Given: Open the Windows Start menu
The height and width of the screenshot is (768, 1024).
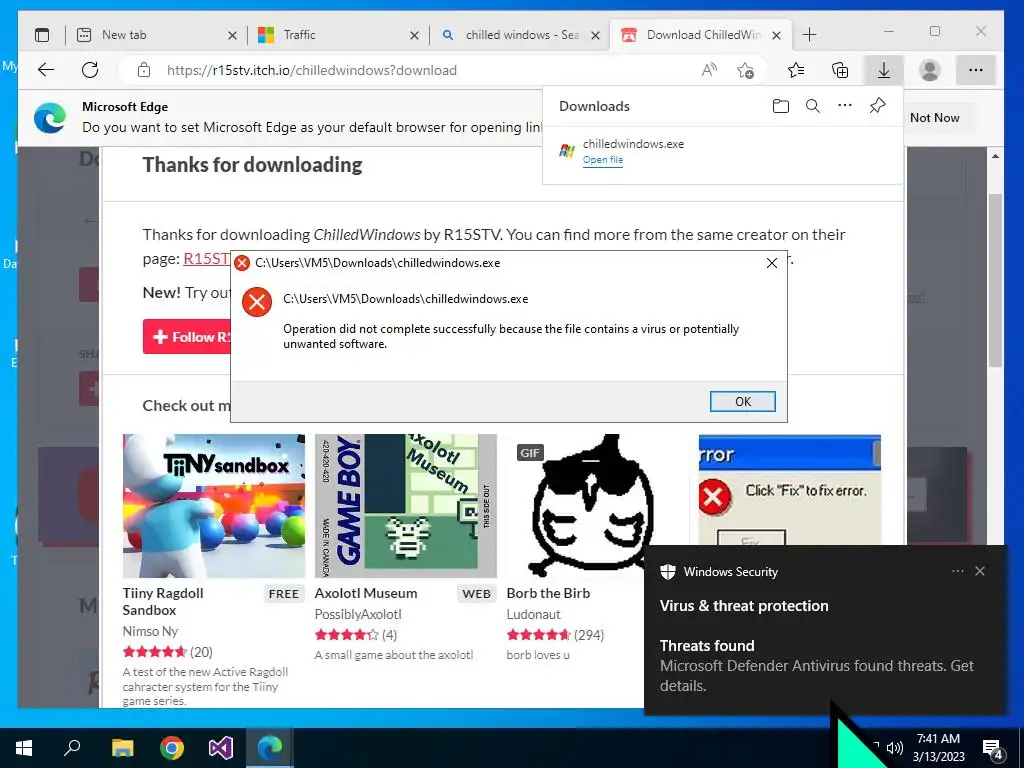Looking at the screenshot, I should pos(24,748).
